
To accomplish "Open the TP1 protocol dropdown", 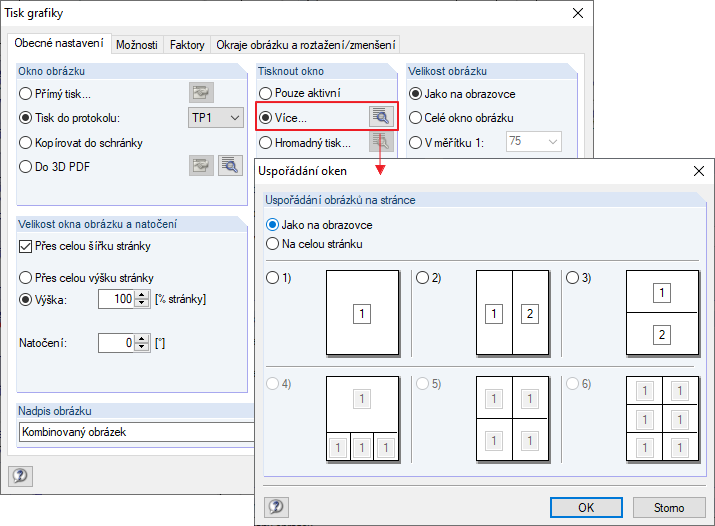I will coord(216,118).
